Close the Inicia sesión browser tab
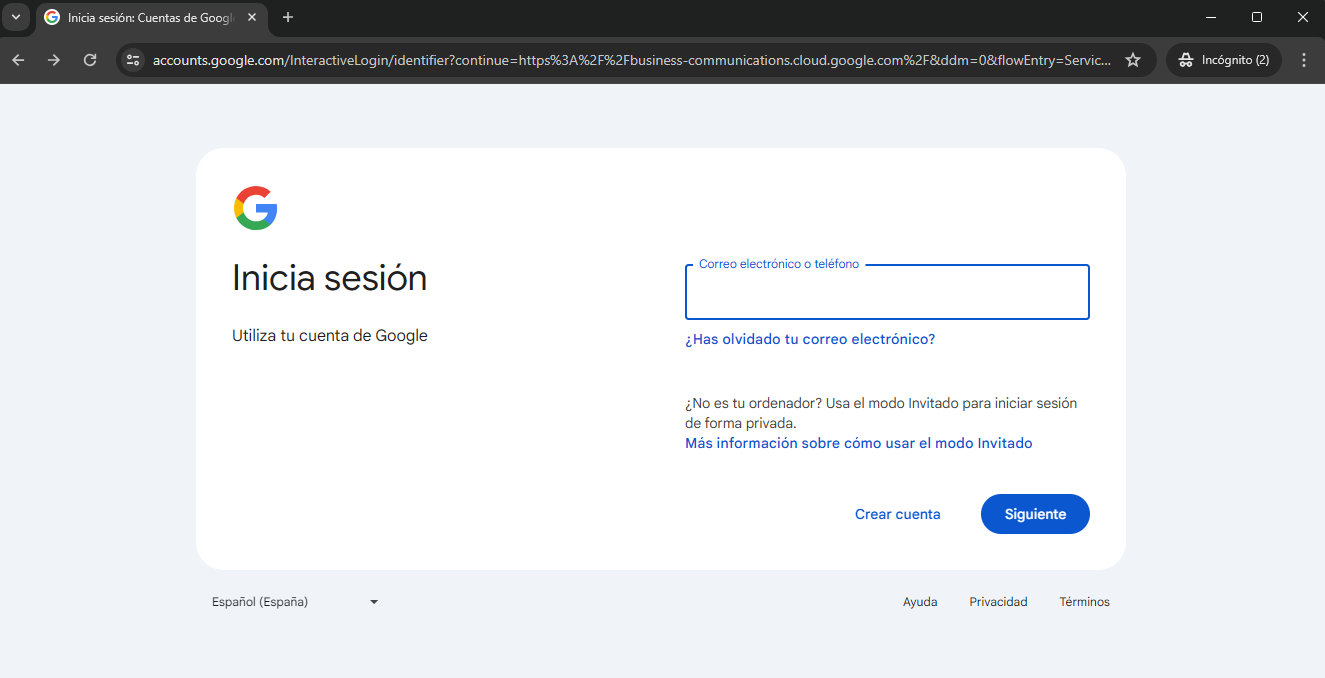This screenshot has width=1325, height=678. point(251,17)
